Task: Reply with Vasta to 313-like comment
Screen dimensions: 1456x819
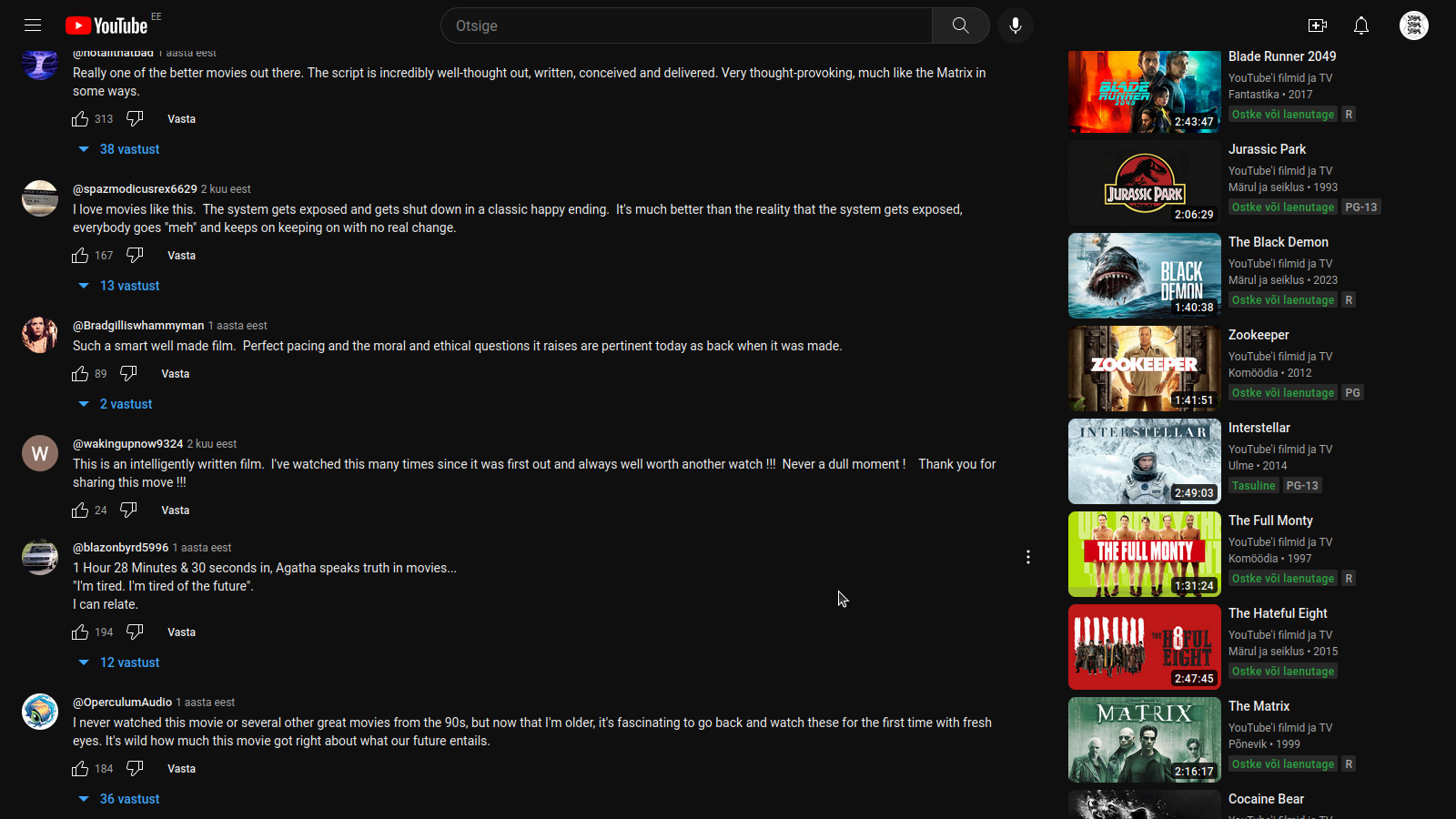Action: click(x=181, y=119)
